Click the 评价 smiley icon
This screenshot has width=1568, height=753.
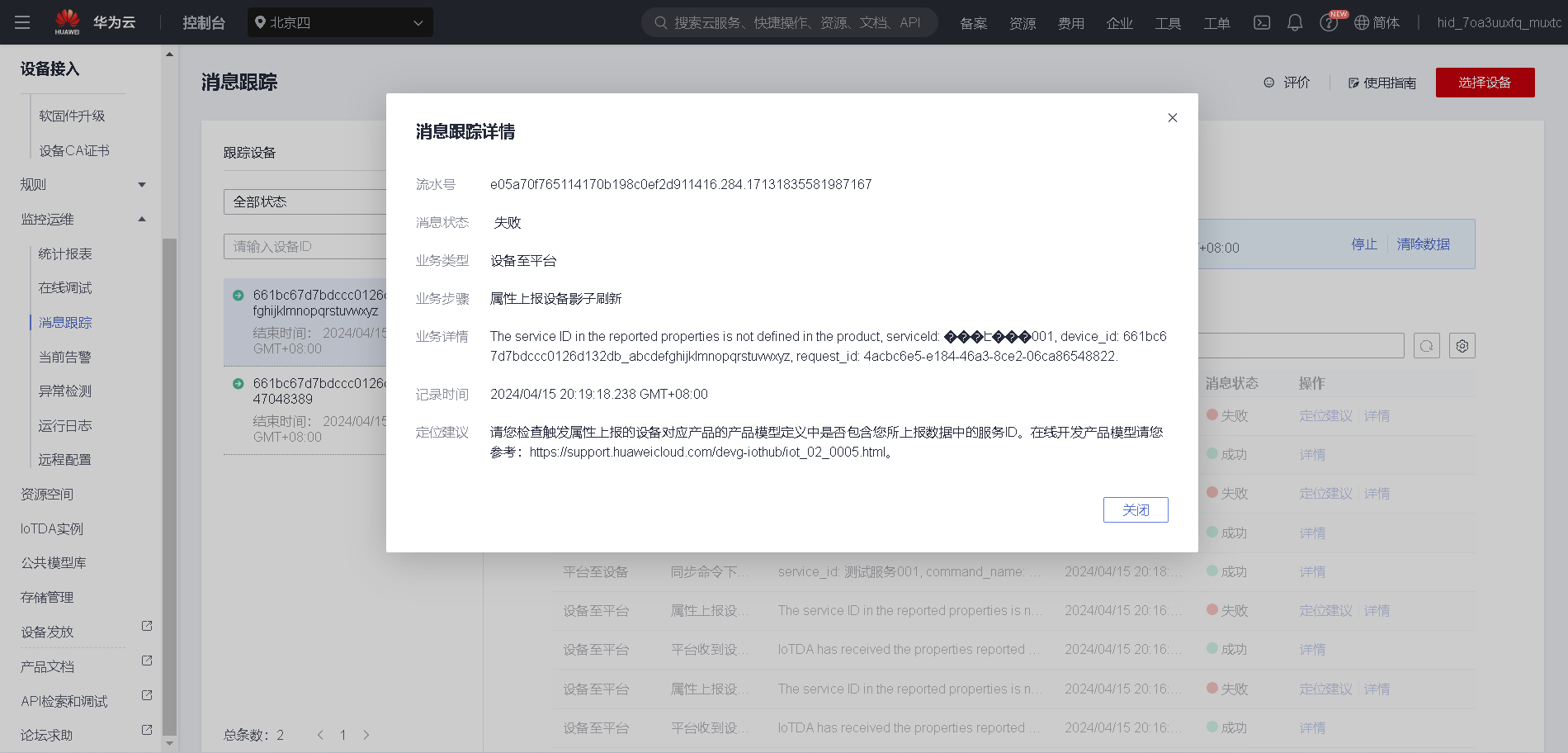(1269, 83)
